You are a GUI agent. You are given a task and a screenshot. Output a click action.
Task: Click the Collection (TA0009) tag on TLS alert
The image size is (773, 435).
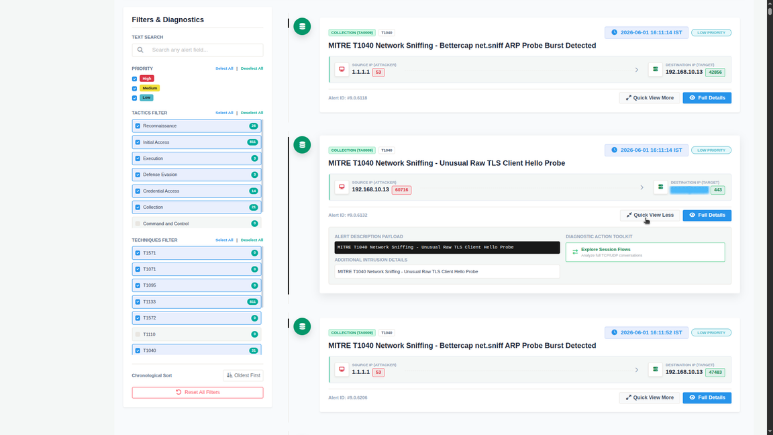pyautogui.click(x=352, y=150)
